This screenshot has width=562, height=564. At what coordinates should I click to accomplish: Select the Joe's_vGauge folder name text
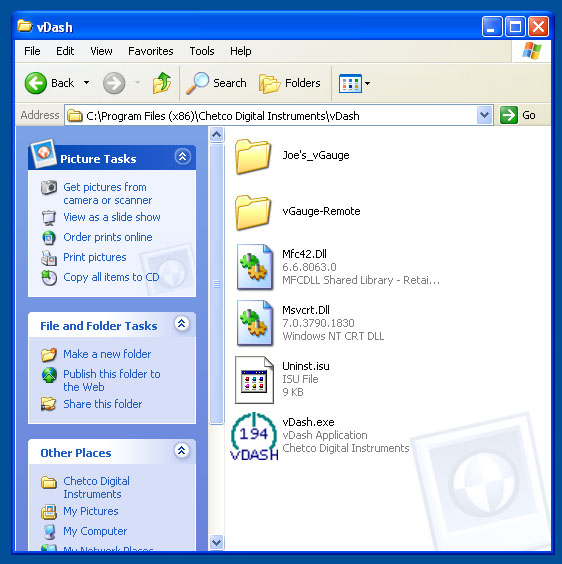click(316, 155)
